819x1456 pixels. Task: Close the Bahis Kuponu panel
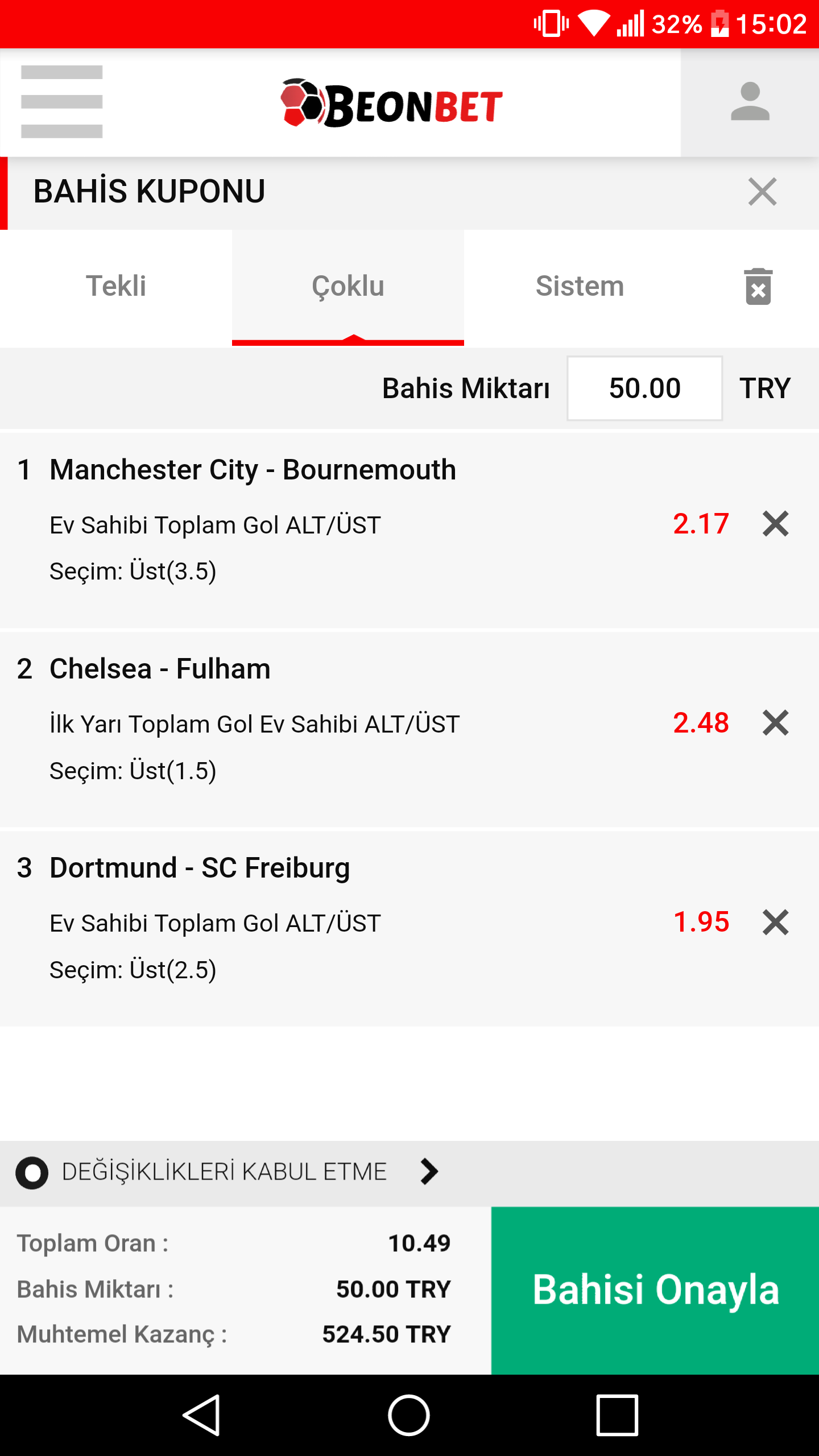click(762, 192)
